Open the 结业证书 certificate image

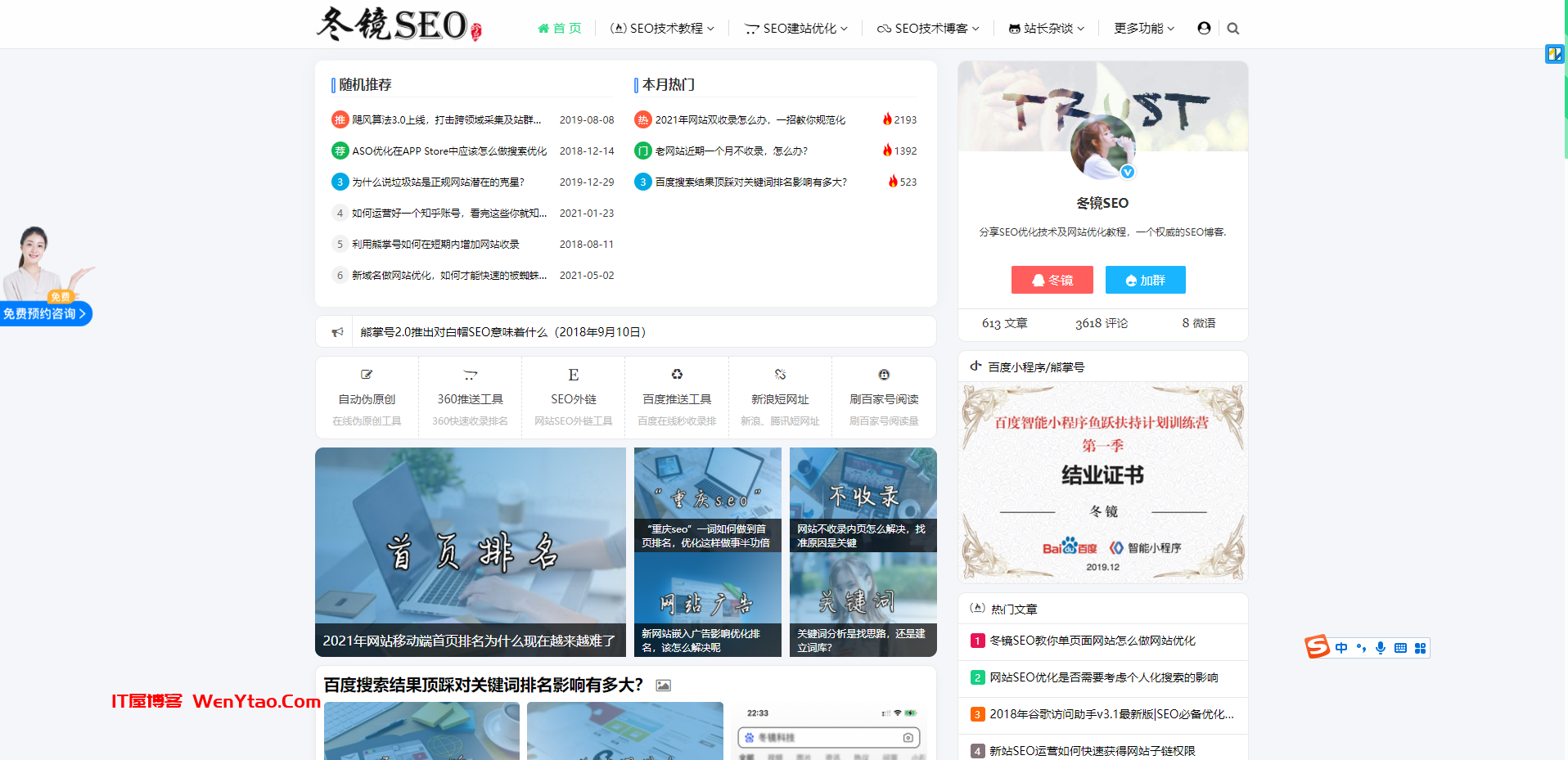1103,483
